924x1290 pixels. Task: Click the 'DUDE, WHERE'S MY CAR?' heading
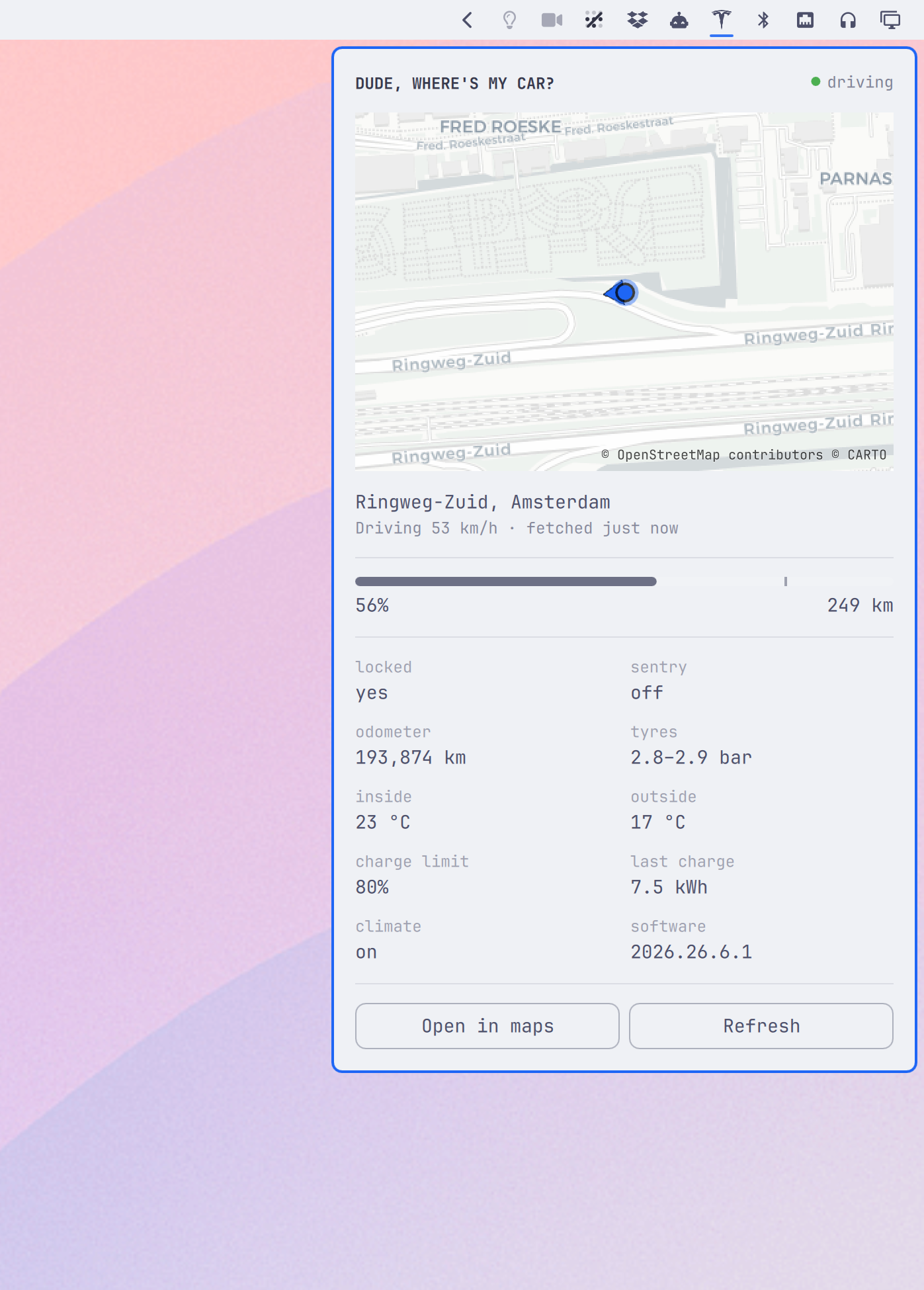click(x=454, y=83)
